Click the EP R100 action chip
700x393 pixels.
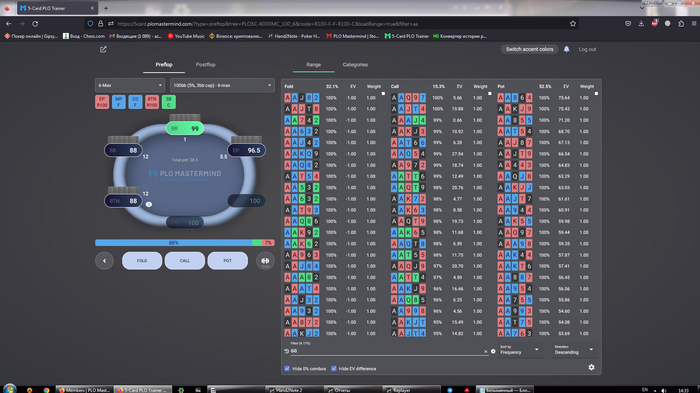(102, 102)
